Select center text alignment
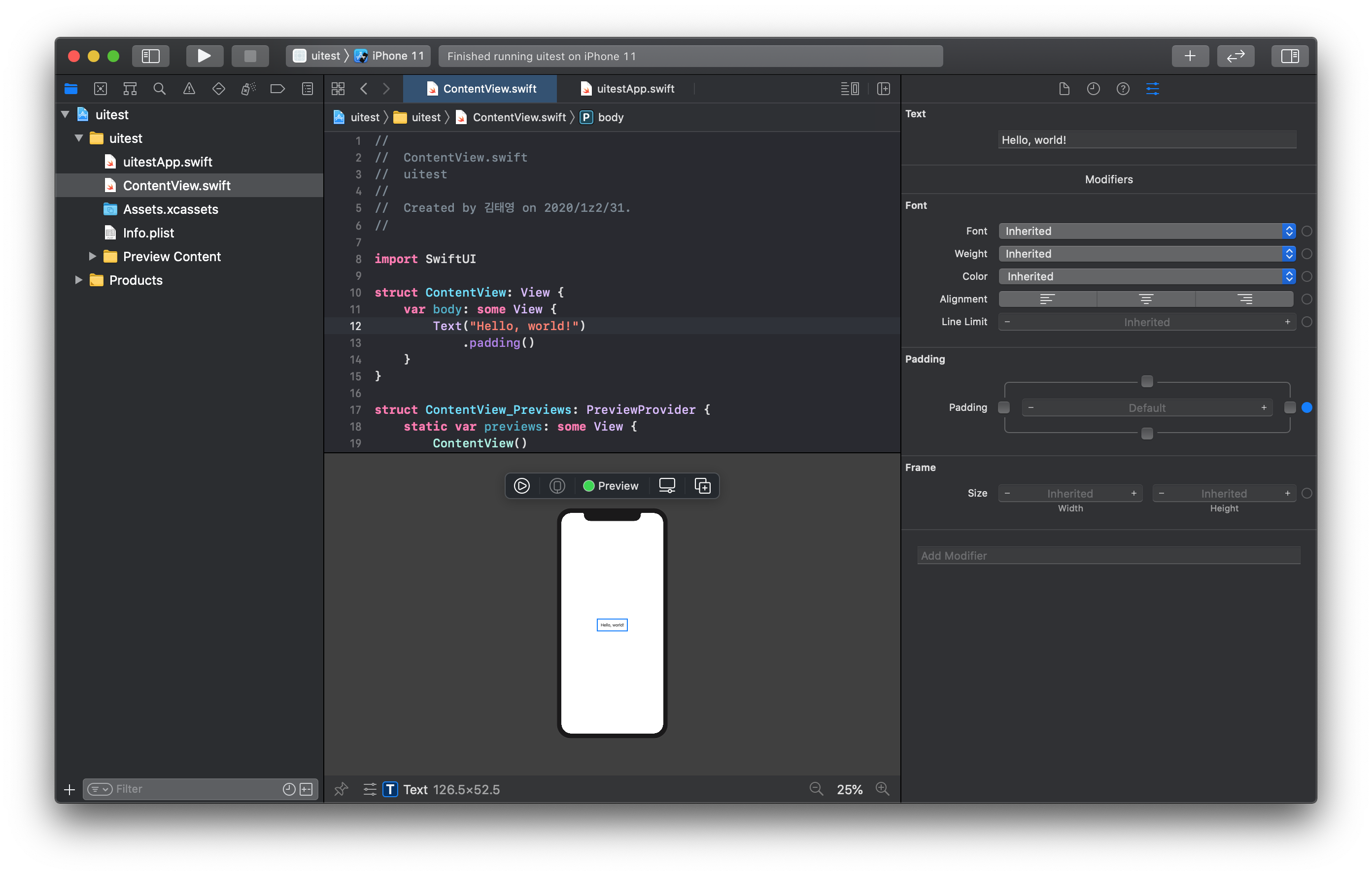Screen dimensions: 1372x876 pyautogui.click(x=1146, y=300)
